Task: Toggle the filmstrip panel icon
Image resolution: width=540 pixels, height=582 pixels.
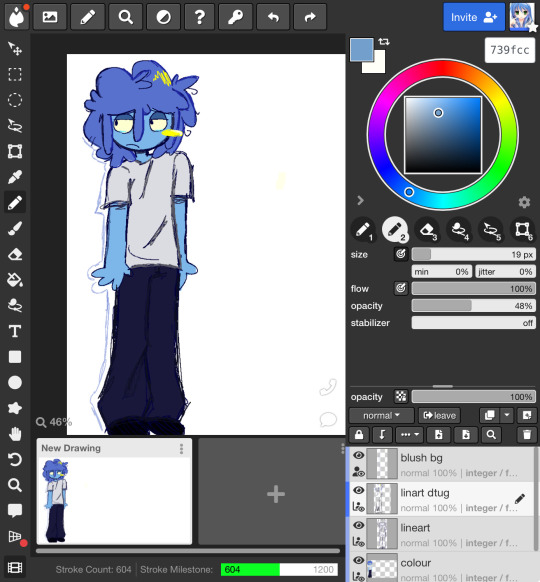Action: pyautogui.click(x=15, y=568)
